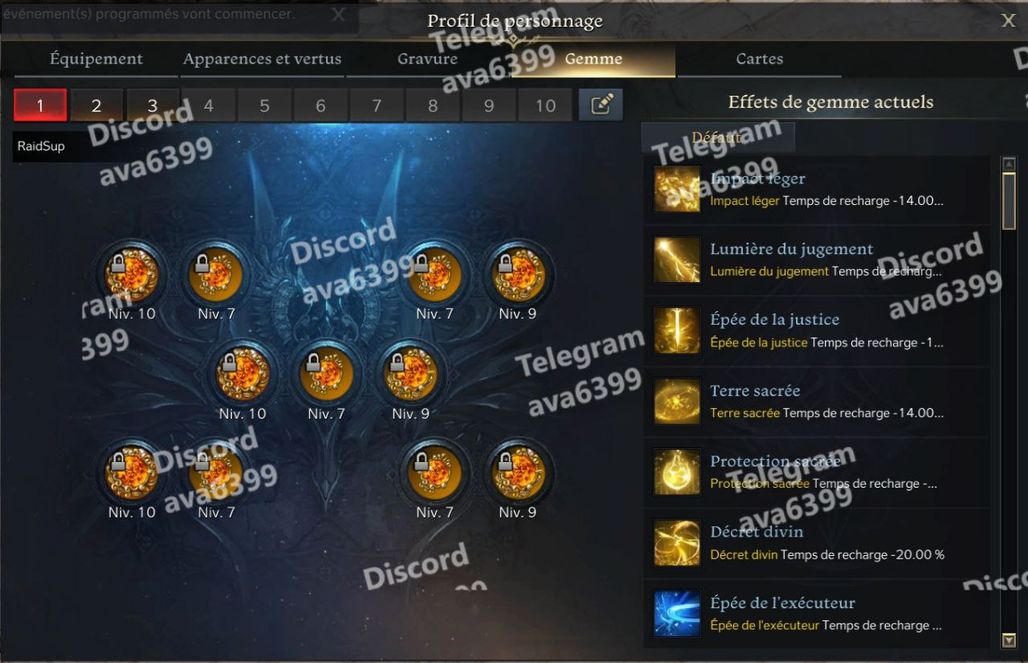Viewport: 1028px width, 663px height.
Task: Click the Lumière du jugement skill icon
Action: tap(677, 260)
